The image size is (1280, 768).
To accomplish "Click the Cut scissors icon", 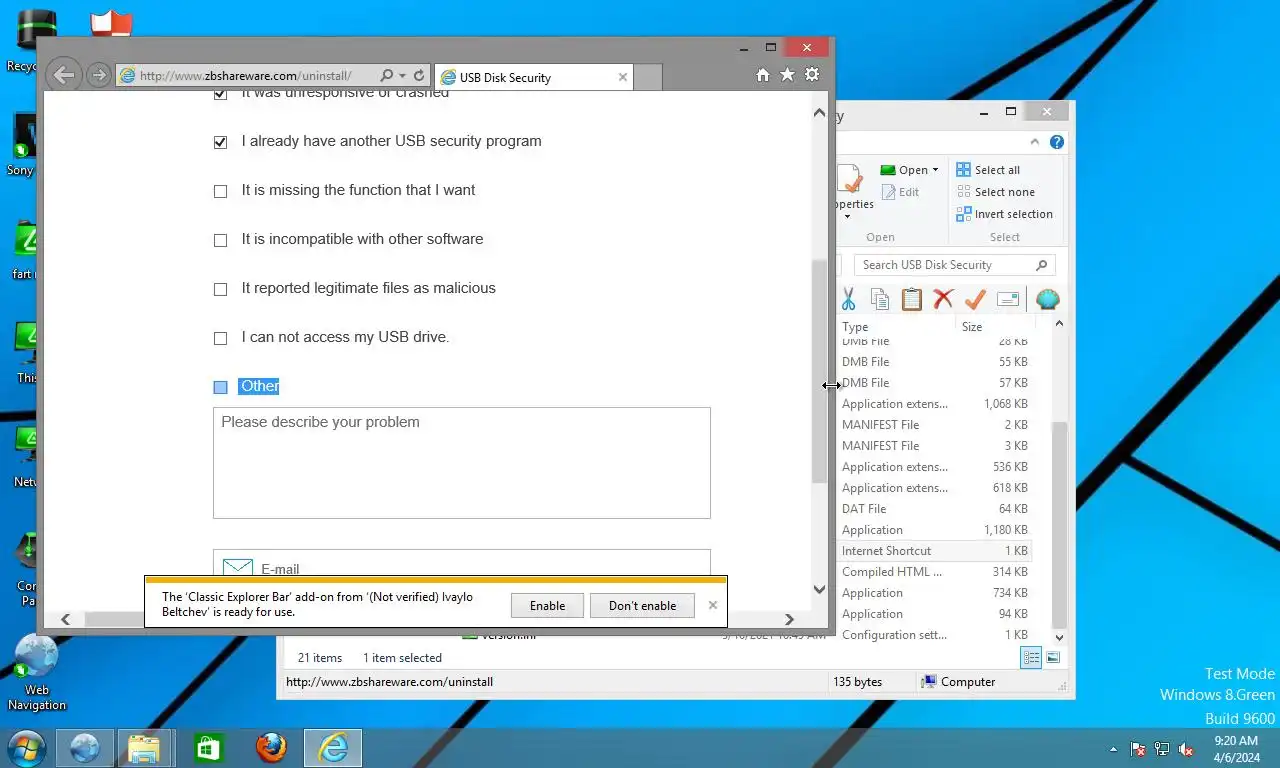I will (848, 299).
